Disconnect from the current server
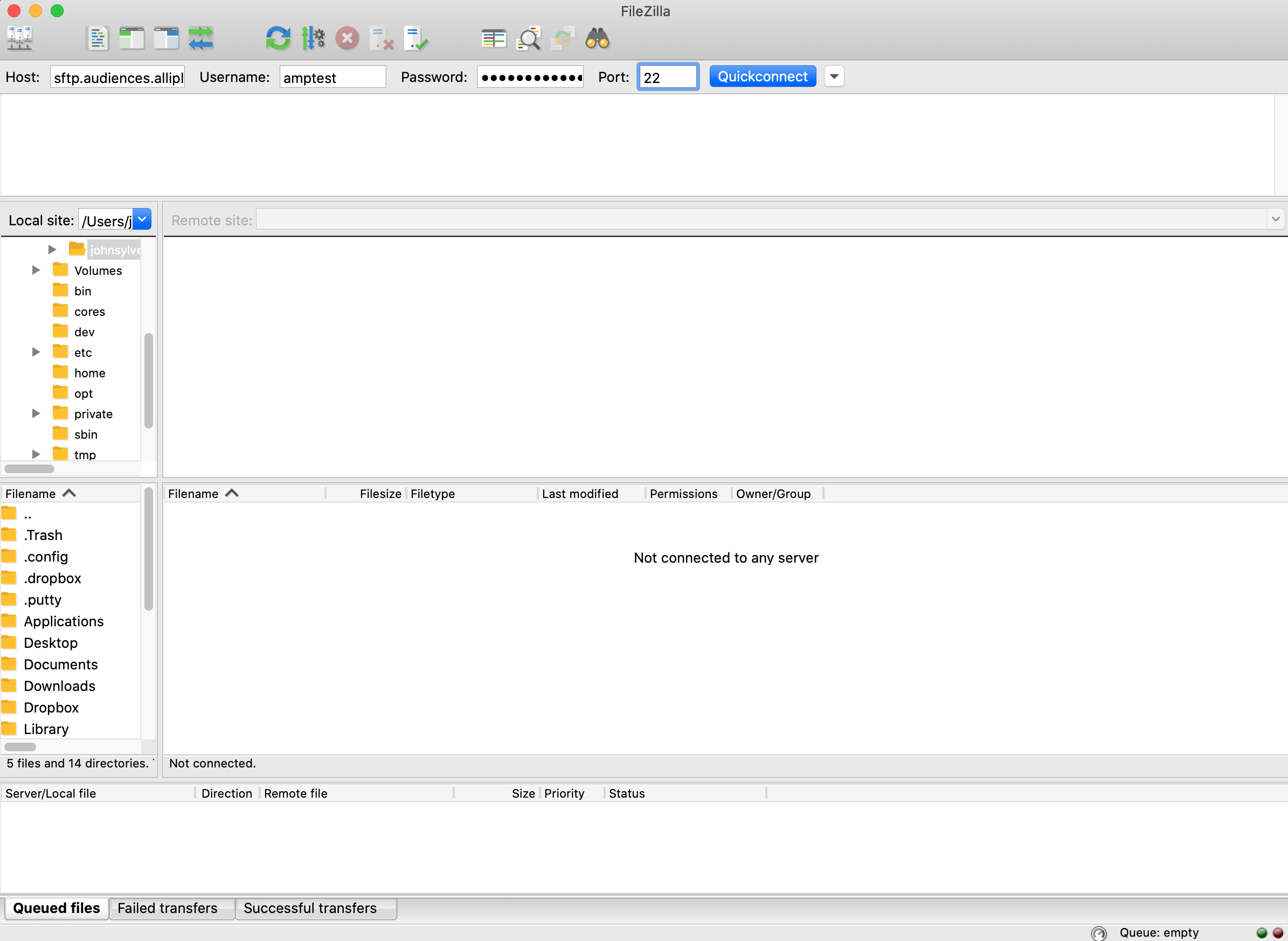1288x941 pixels. point(381,38)
